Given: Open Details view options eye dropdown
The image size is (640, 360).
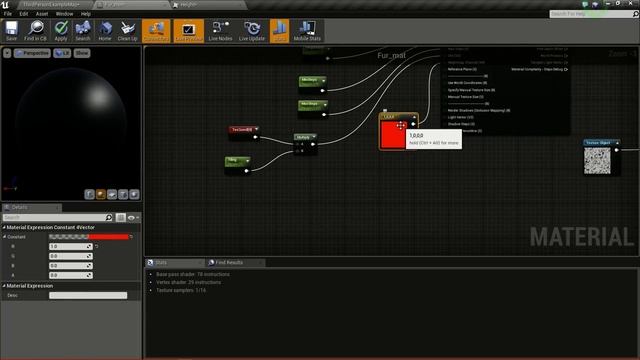Looking at the screenshot, I should (x=133, y=218).
